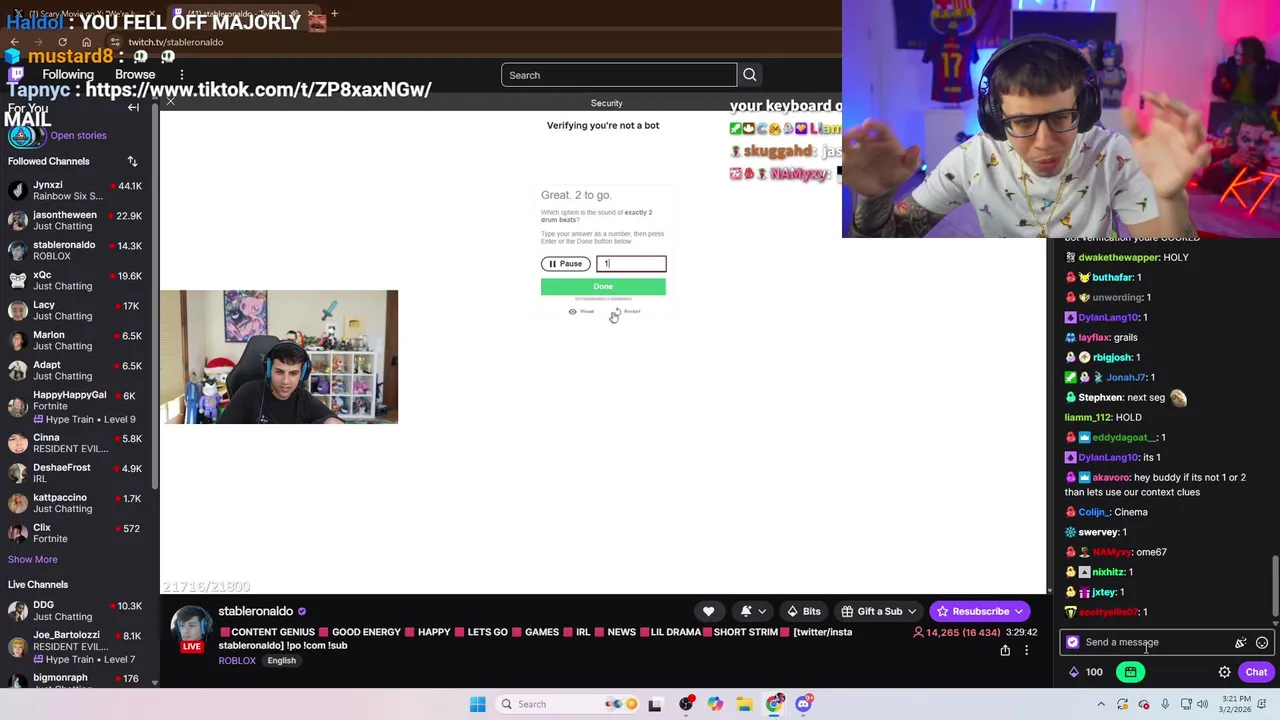Open the DDG live channel
Screen dimensions: 1280x720
tap(76, 610)
